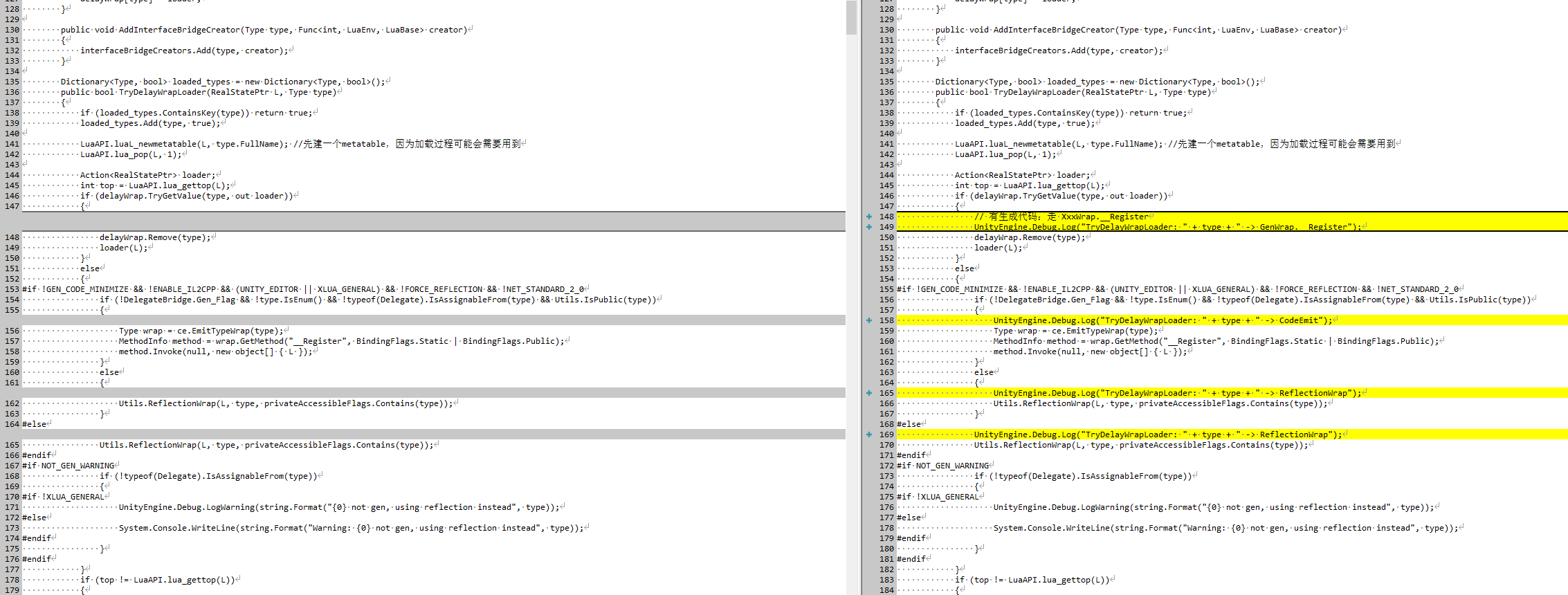Click 'int top = LuaAPI.lua_gettop(L);' in right pane
This screenshot has width=1568, height=595.
click(1030, 185)
